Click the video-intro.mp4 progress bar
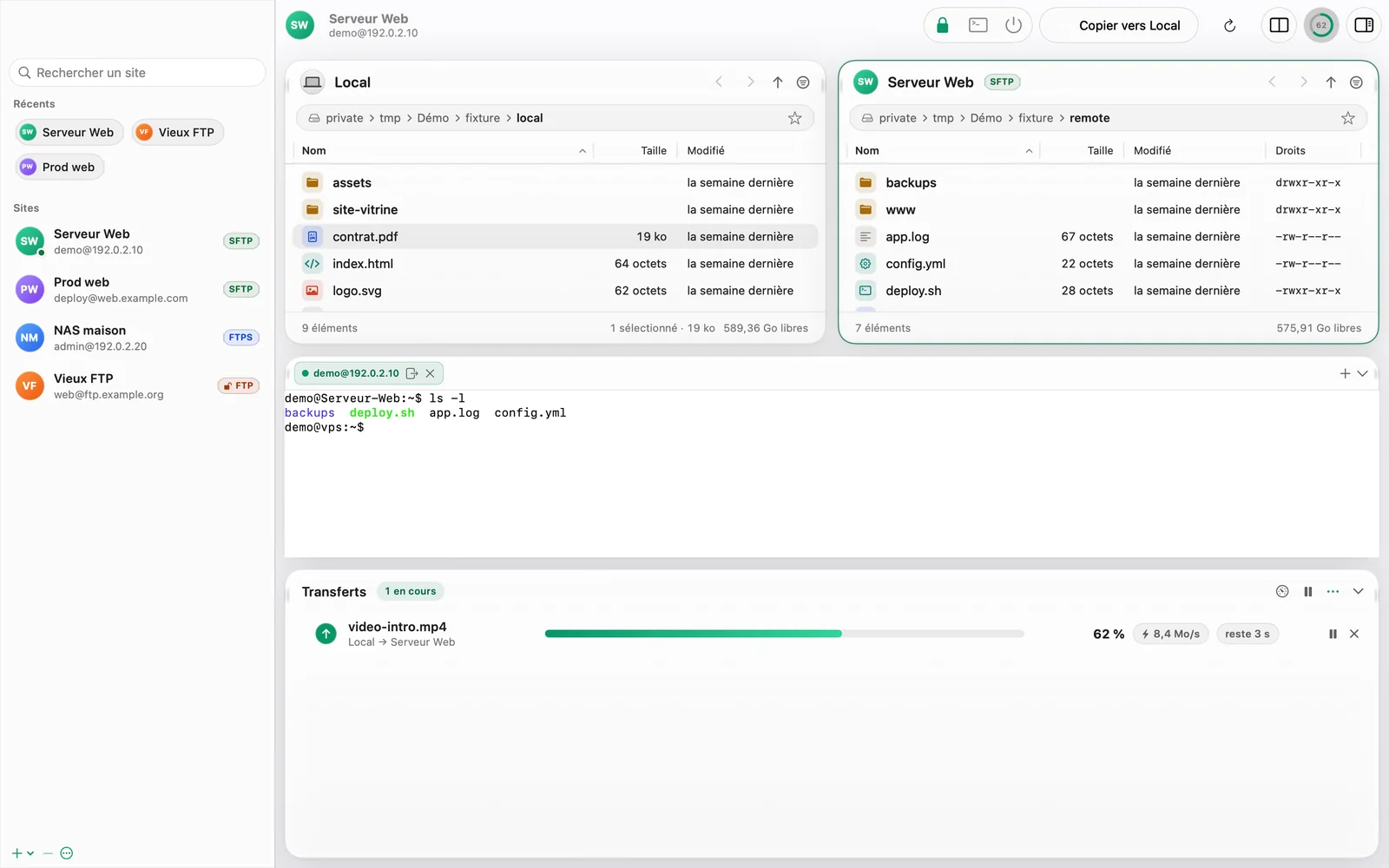This screenshot has height=868, width=1389. tap(785, 634)
